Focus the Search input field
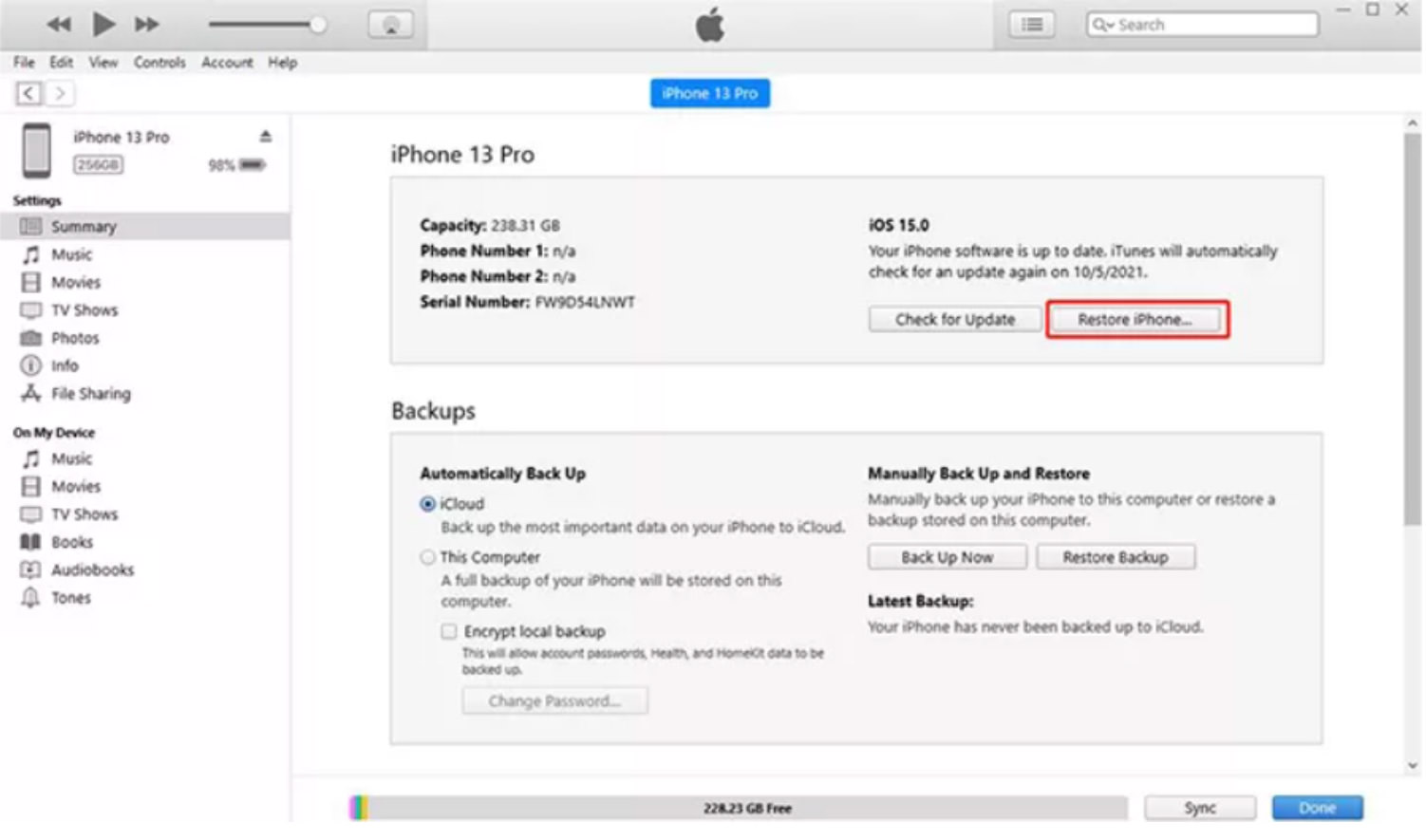Image resolution: width=1426 pixels, height=840 pixels. tap(1203, 25)
